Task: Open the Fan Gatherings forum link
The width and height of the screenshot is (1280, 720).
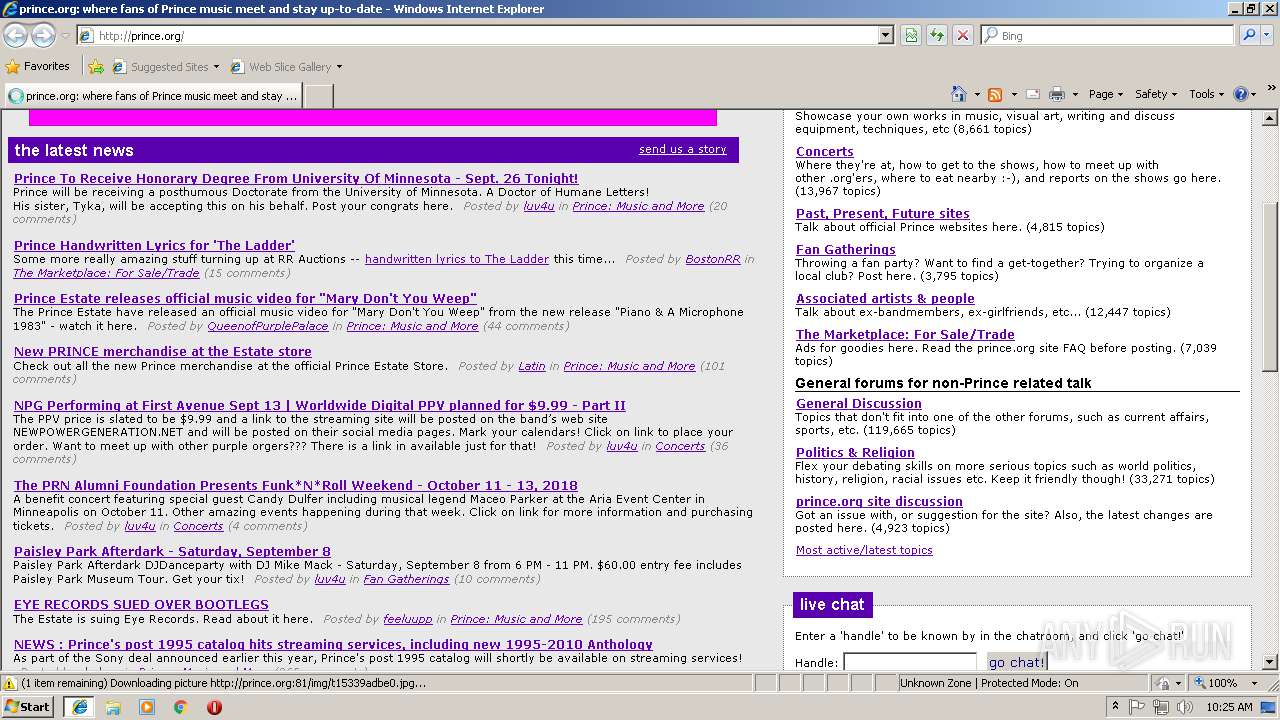Action: pyautogui.click(x=846, y=249)
